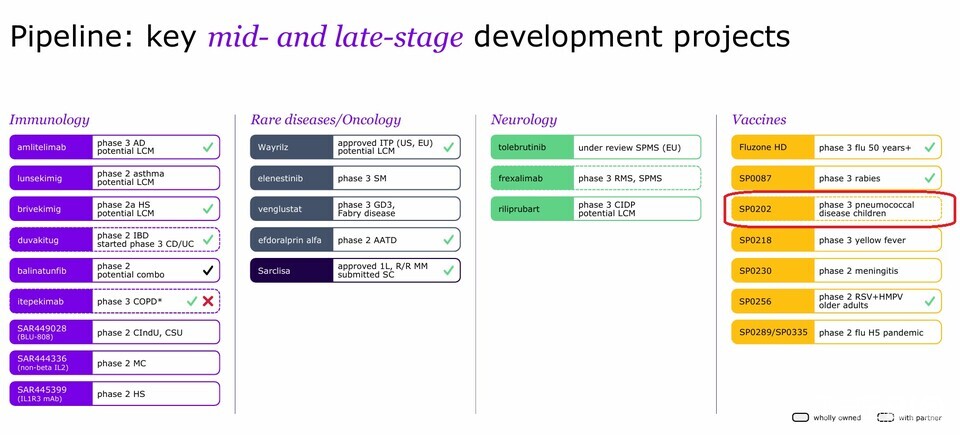Click the Rare diseases/Oncology heading
The image size is (960, 435).
pyautogui.click(x=325, y=119)
